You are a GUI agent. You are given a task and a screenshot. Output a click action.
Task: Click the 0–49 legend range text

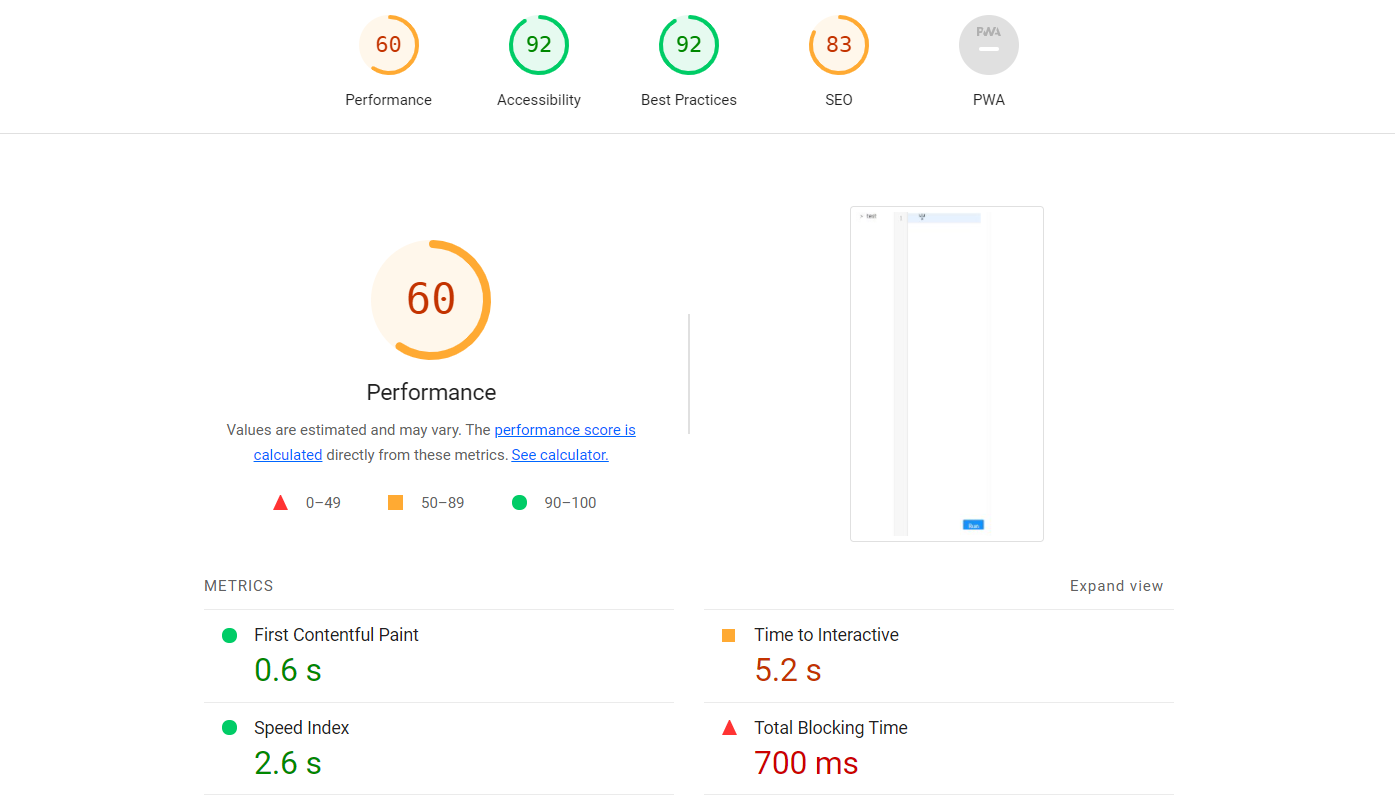(323, 503)
